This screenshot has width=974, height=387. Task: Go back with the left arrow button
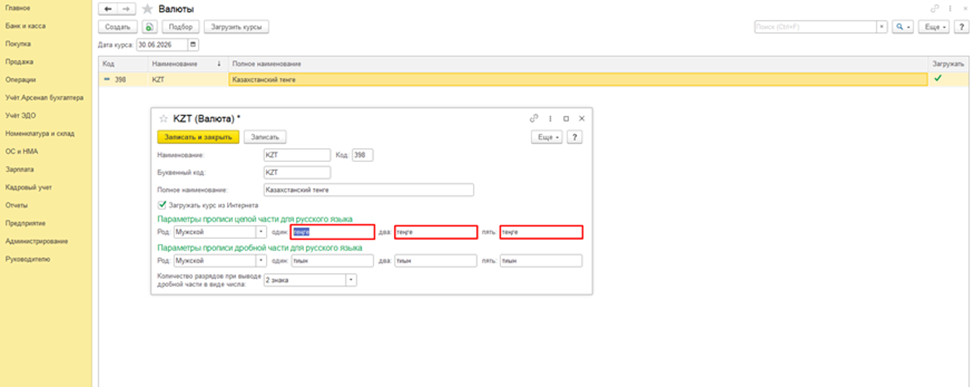(108, 9)
